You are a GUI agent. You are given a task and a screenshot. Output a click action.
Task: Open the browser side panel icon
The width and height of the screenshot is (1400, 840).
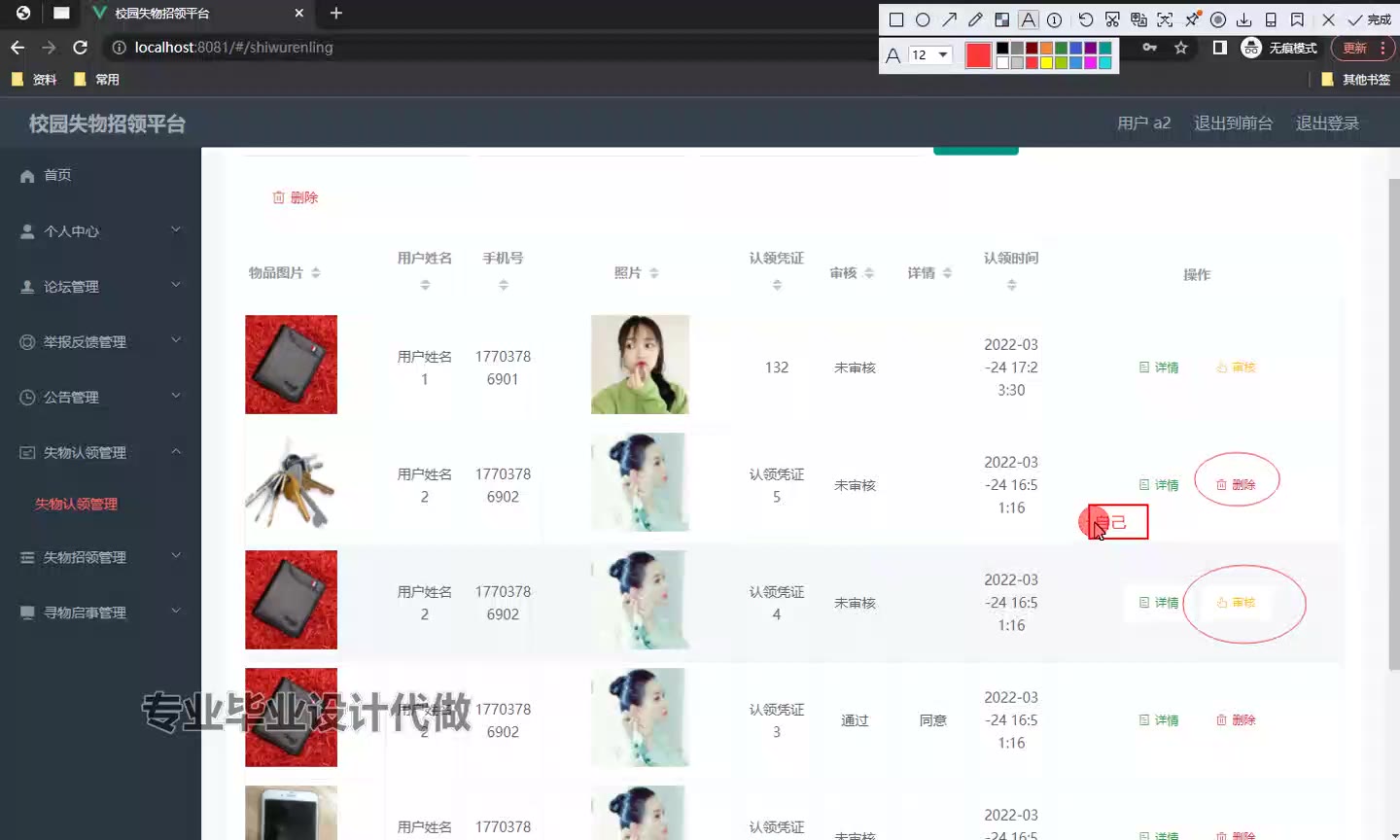[x=1219, y=48]
